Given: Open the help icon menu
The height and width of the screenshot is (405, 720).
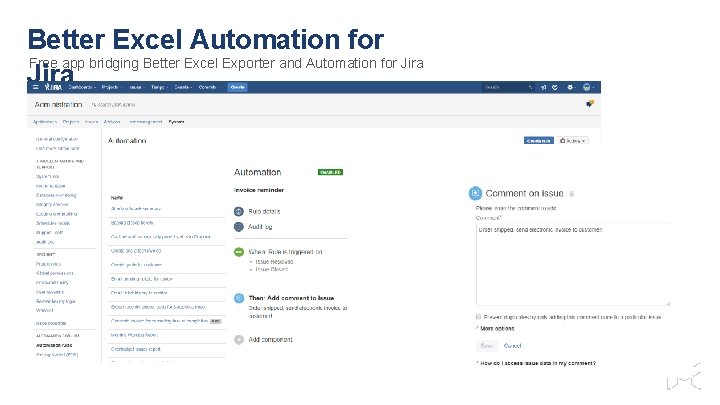Looking at the screenshot, I should (555, 87).
